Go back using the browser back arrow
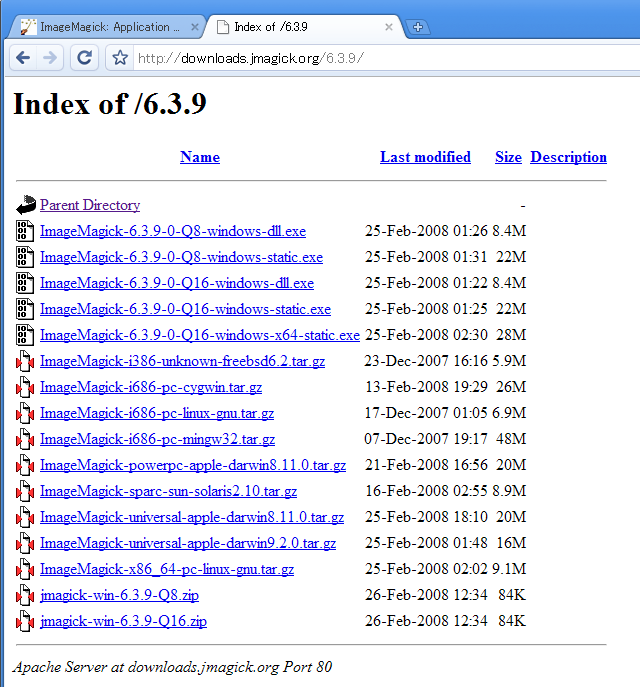This screenshot has width=640, height=687. coord(23,57)
